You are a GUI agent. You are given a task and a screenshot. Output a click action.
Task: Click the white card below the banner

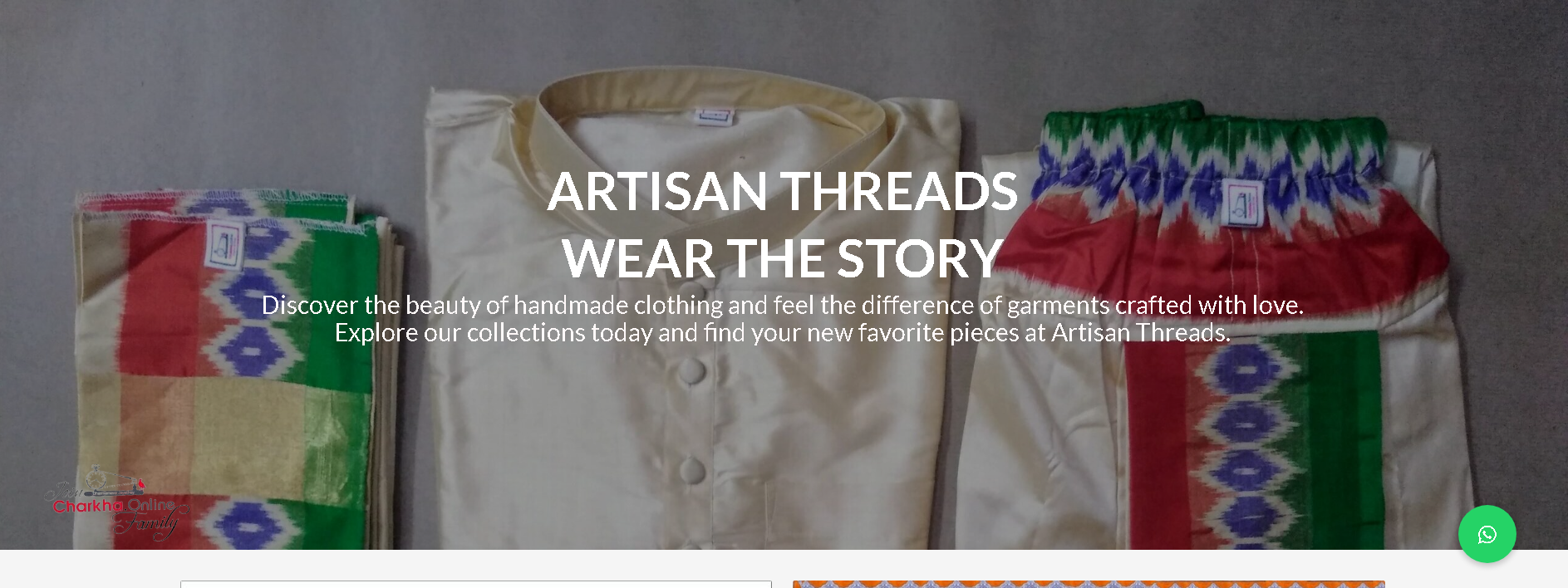pyautogui.click(x=475, y=584)
